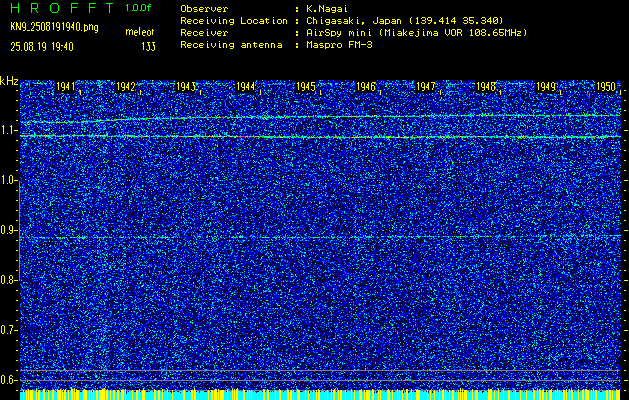Click the 1948 time marker
The height and width of the screenshot is (400, 629).
485,87
